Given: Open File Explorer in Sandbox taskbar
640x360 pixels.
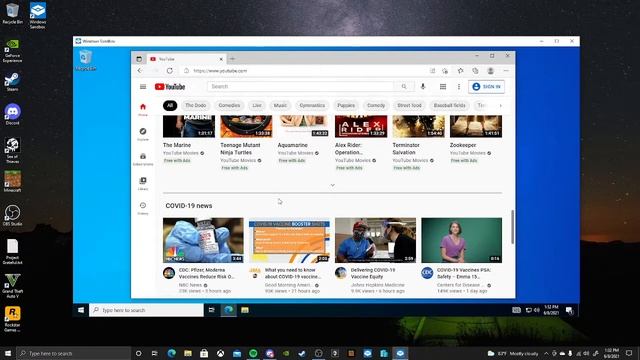Looking at the screenshot, I should [x=245, y=310].
